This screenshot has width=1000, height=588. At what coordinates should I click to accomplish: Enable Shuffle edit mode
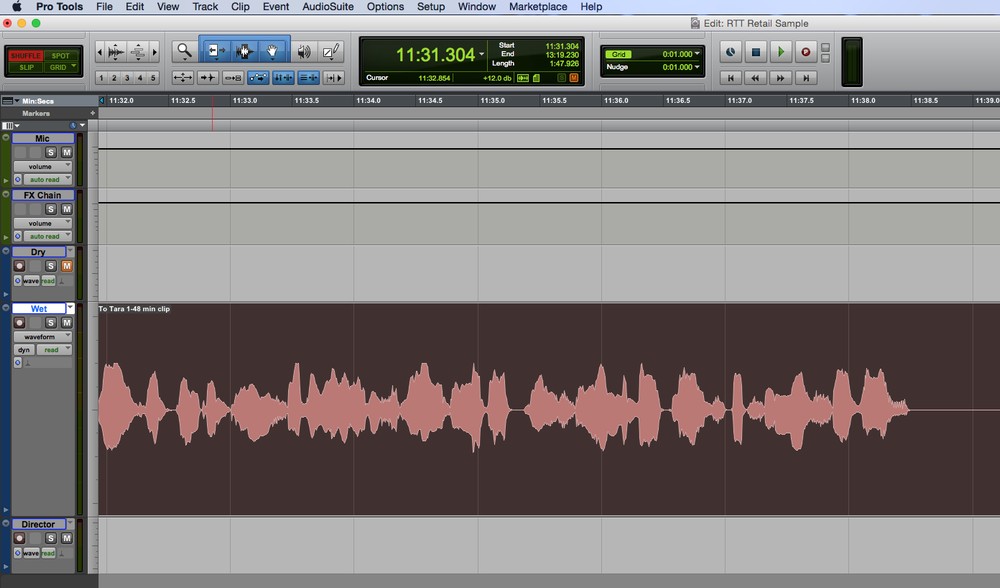[x=24, y=55]
